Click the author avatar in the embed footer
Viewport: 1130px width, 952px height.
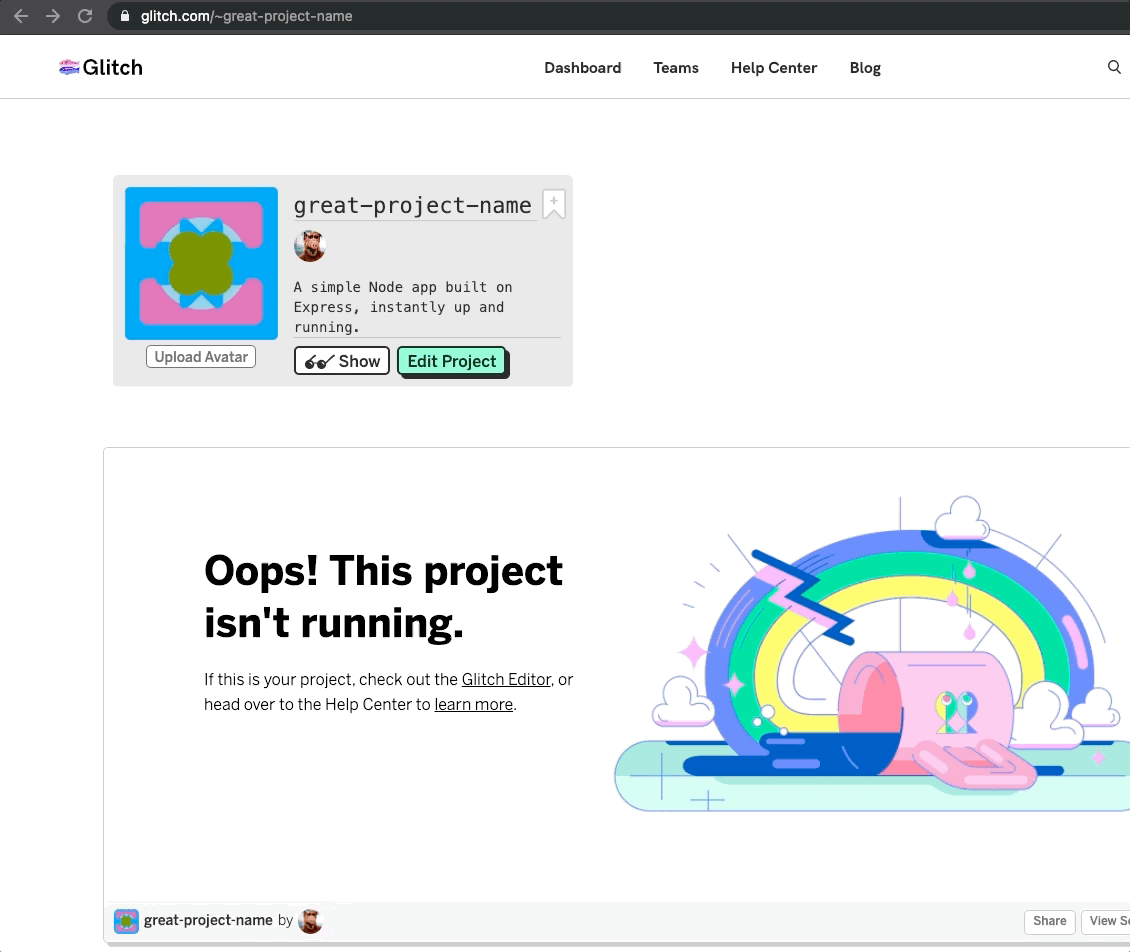coord(310,921)
